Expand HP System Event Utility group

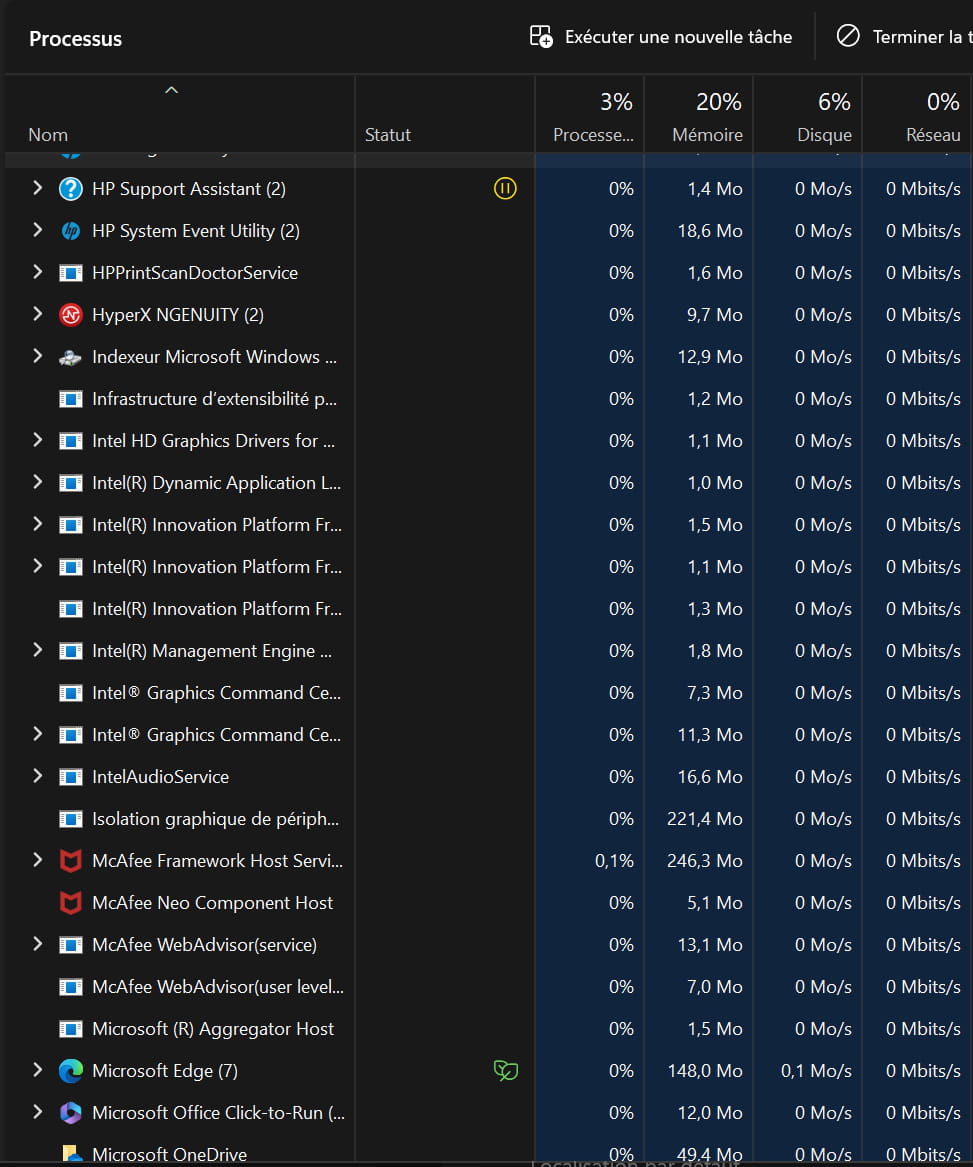(37, 230)
